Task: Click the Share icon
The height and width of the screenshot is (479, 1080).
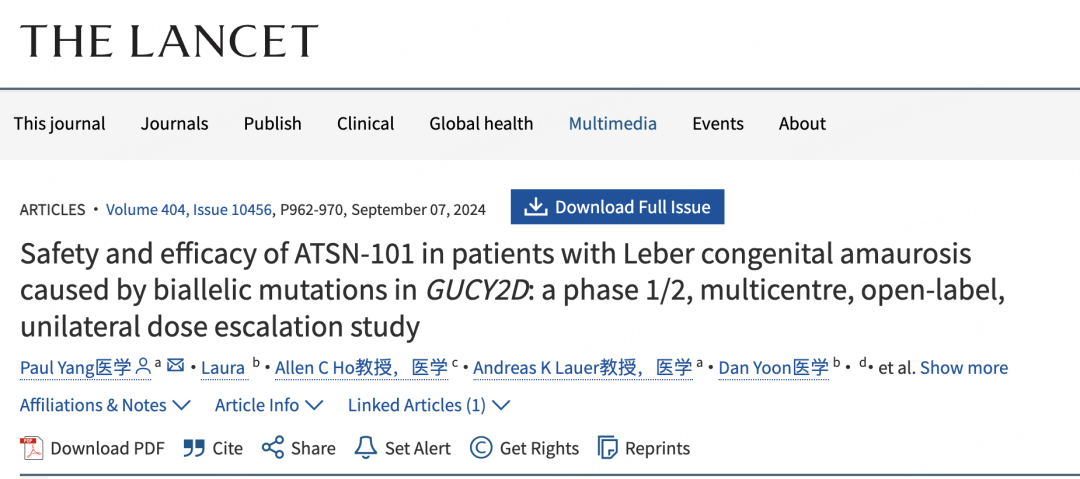Action: (x=272, y=448)
